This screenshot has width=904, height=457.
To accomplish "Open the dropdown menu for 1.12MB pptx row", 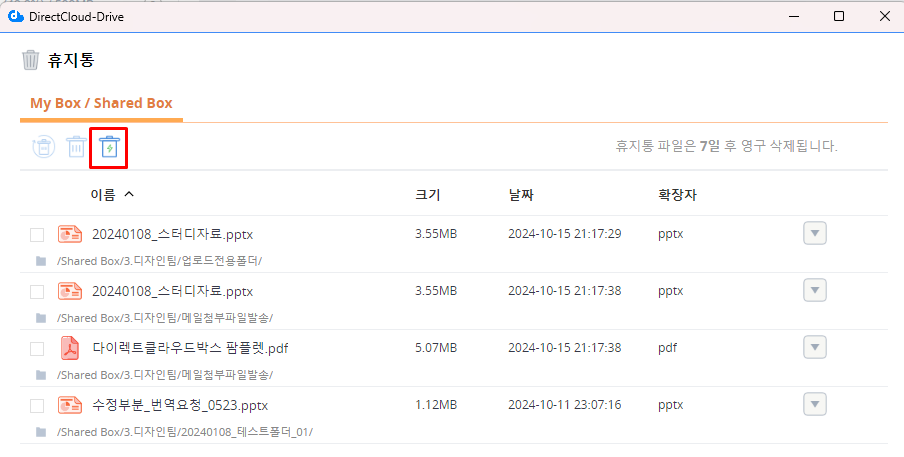I will 814,405.
